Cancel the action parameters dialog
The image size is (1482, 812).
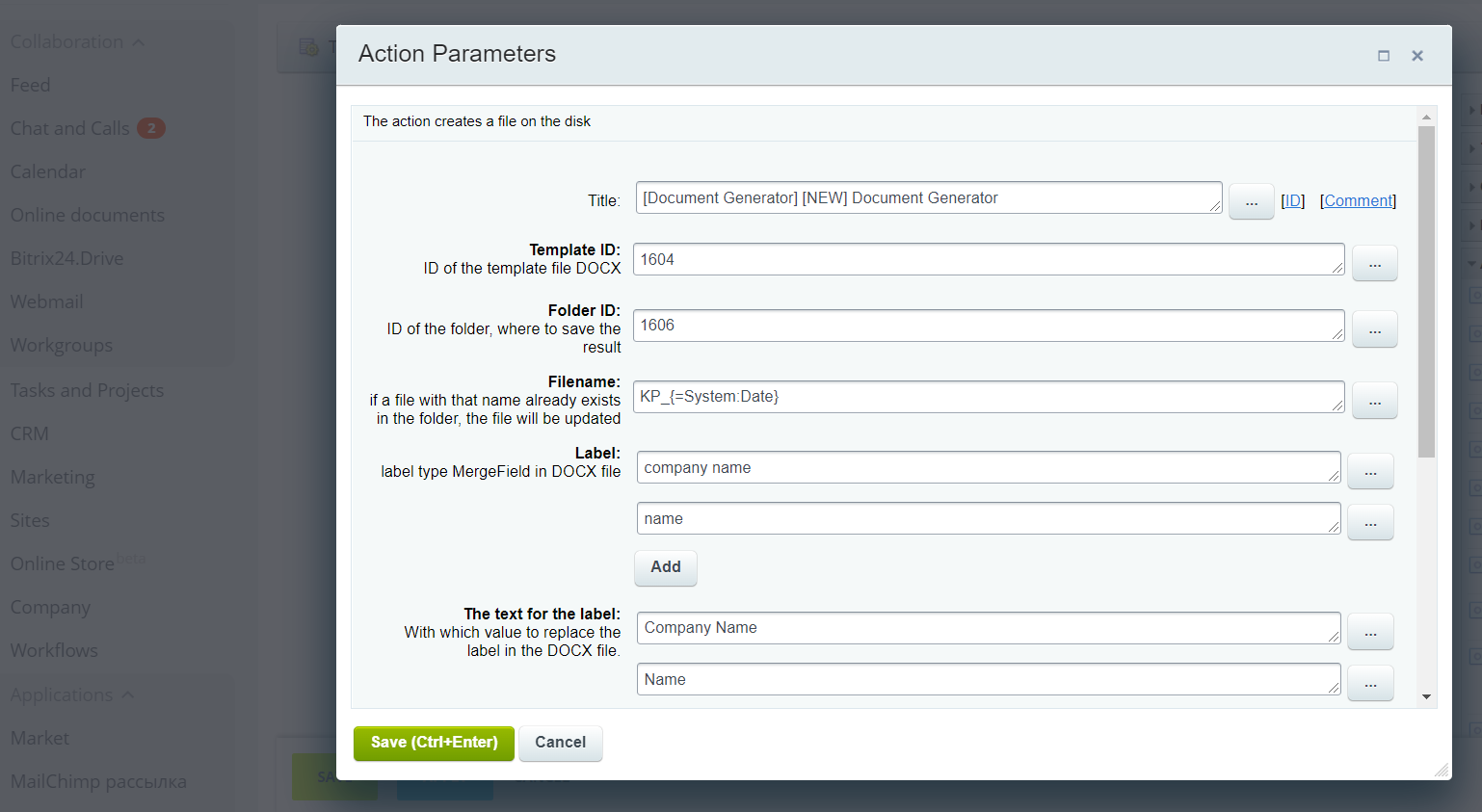560,743
